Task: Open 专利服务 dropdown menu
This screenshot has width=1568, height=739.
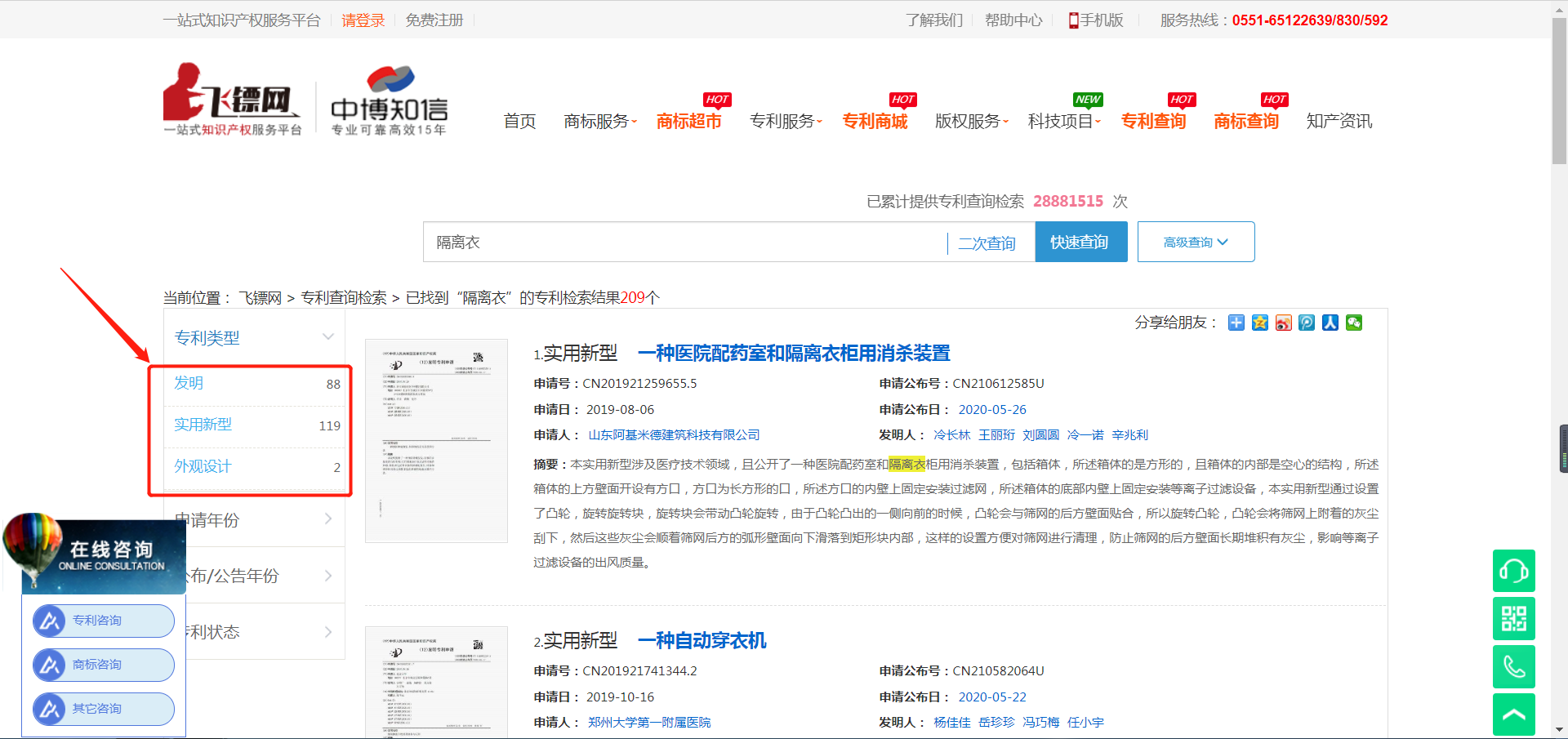Action: pyautogui.click(x=786, y=121)
